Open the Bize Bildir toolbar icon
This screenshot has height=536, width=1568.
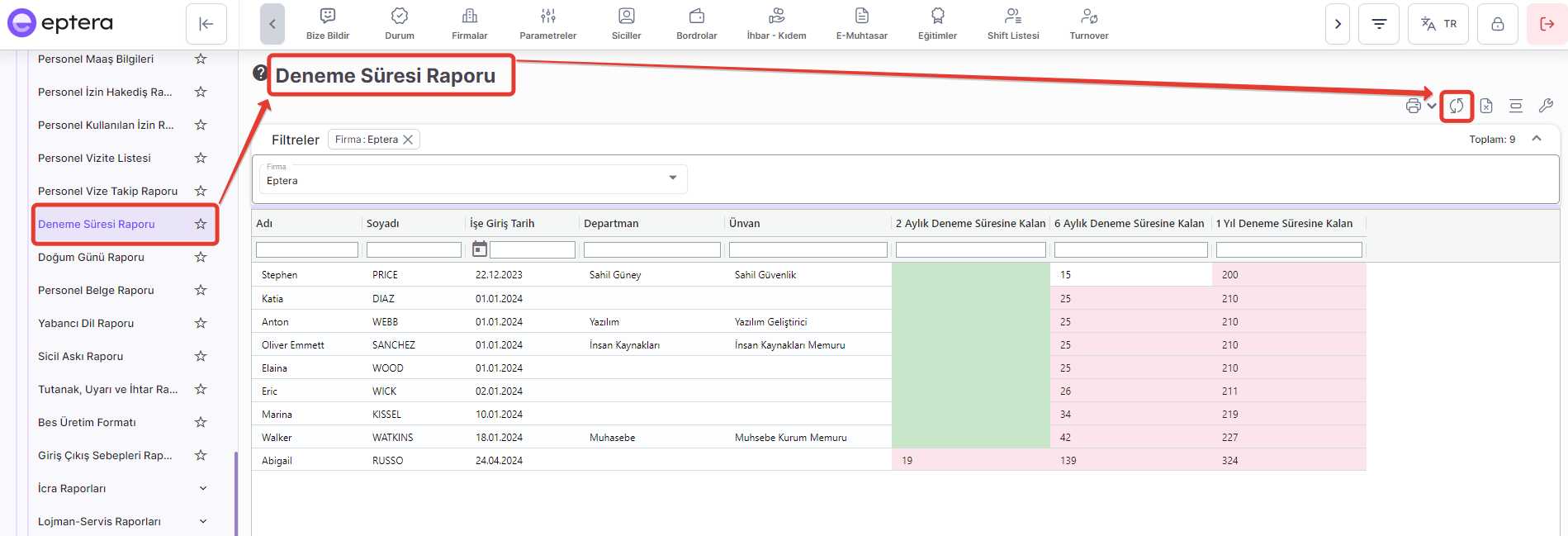[x=328, y=24]
